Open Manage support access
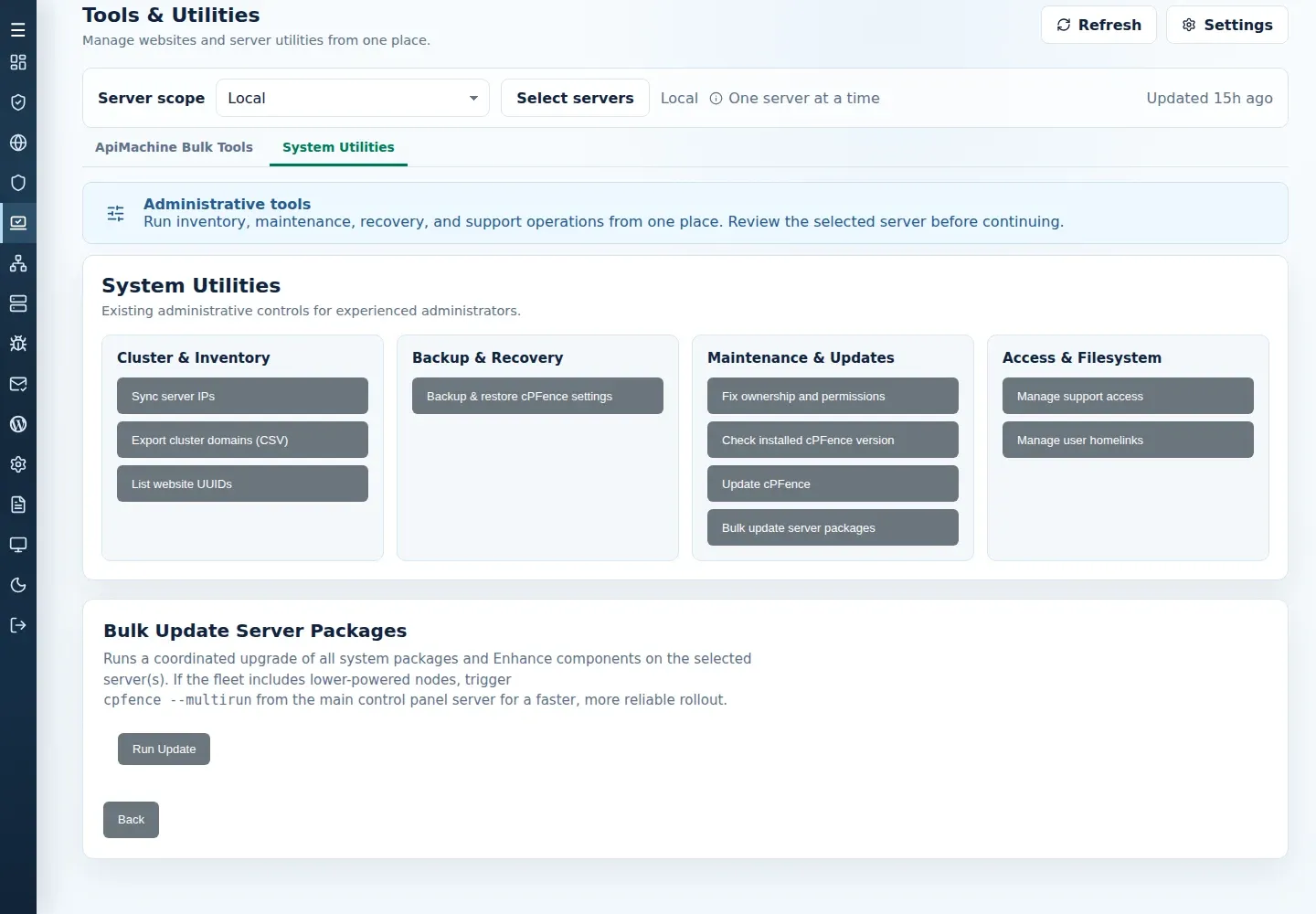Viewport: 1316px width, 914px height. pyautogui.click(x=1128, y=396)
